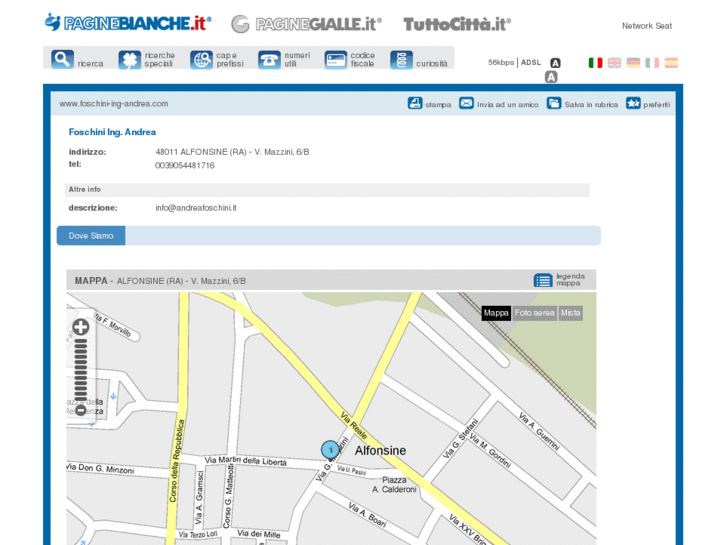727x545 pixels.
Task: Open the PagineGialle.it logo link
Action: 306,24
